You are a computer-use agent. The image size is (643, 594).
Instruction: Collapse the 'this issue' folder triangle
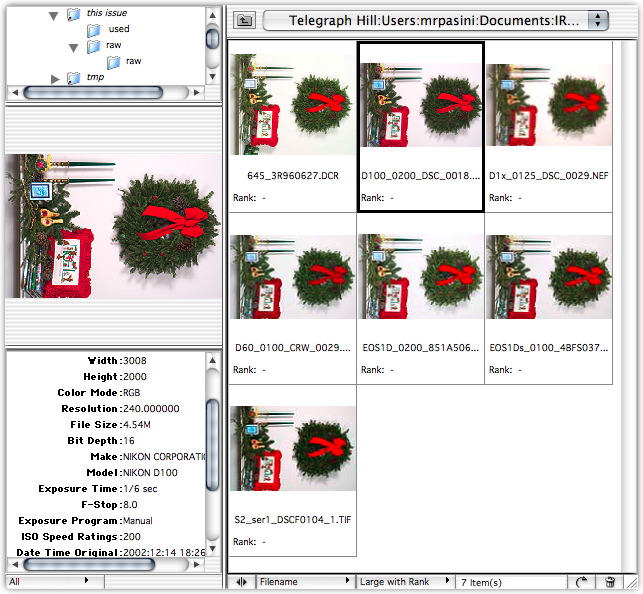click(x=54, y=14)
